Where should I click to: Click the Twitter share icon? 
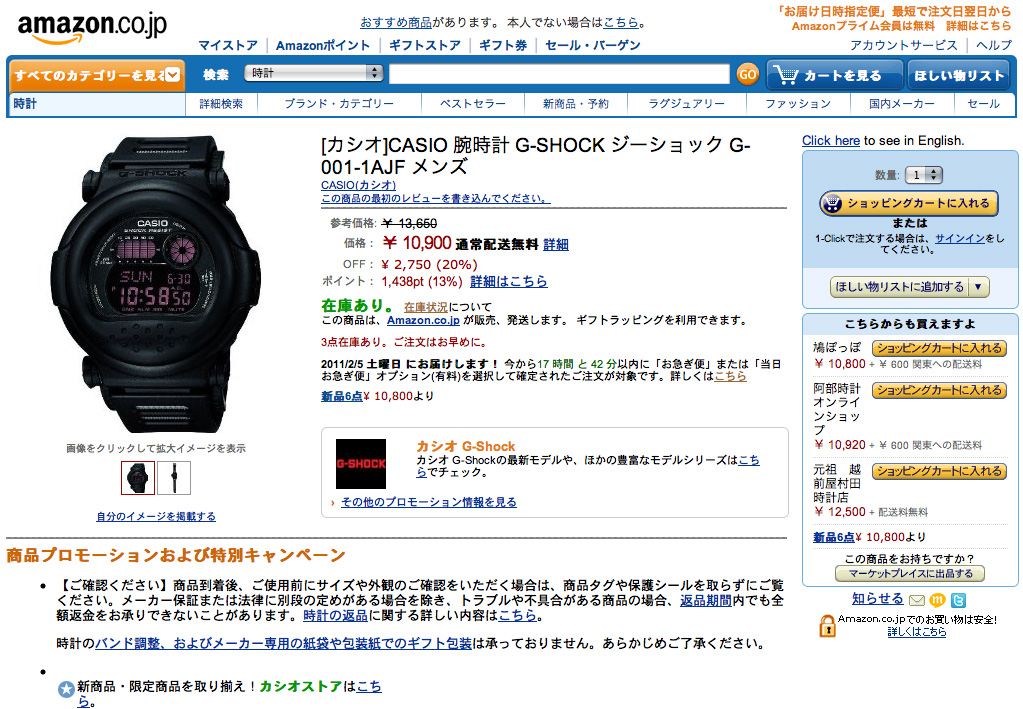click(x=958, y=600)
